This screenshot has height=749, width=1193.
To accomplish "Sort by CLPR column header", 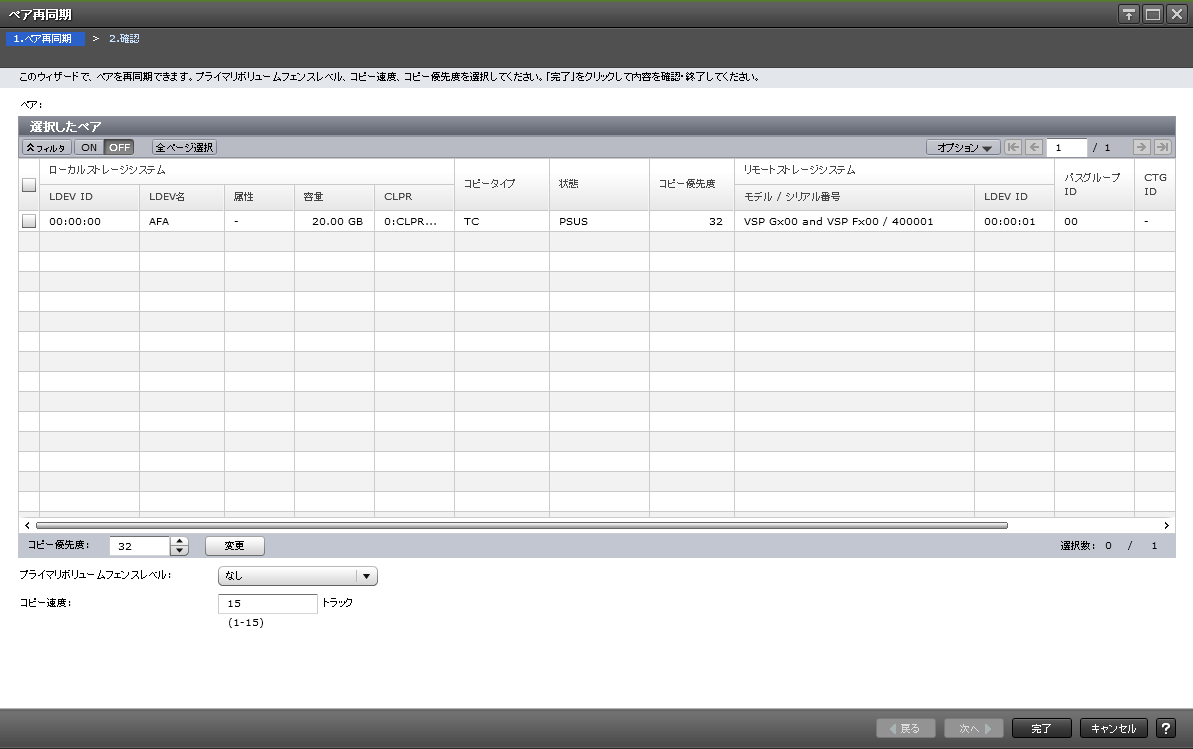I will [414, 197].
